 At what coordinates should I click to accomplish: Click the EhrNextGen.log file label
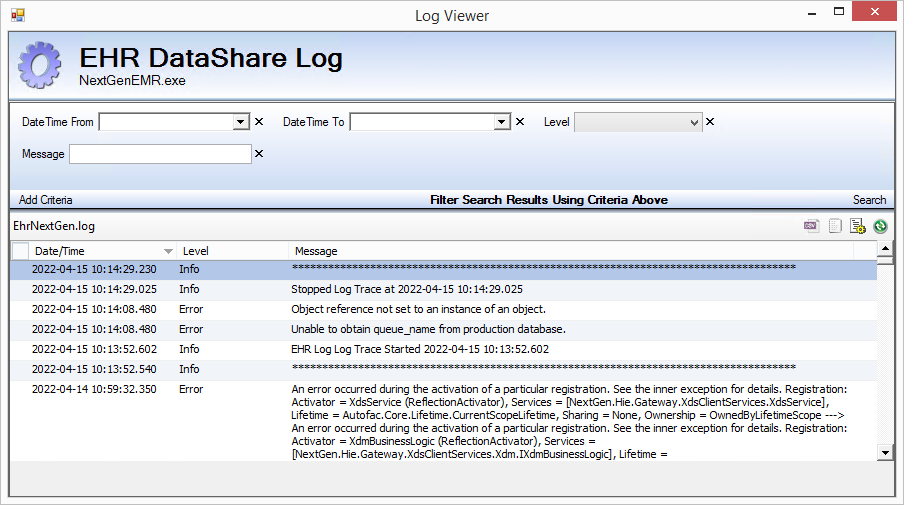[x=54, y=226]
